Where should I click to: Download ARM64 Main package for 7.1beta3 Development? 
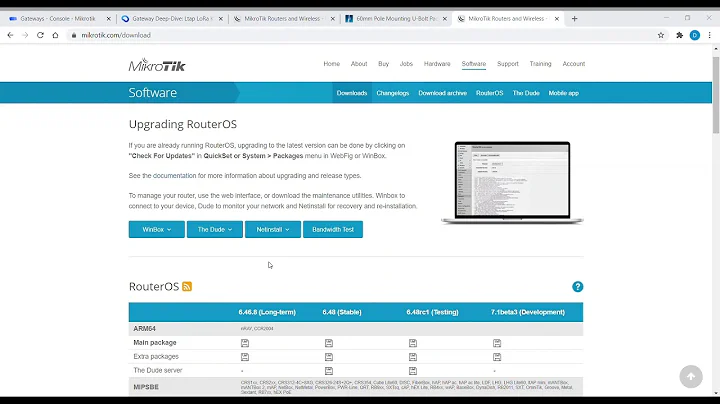point(497,343)
